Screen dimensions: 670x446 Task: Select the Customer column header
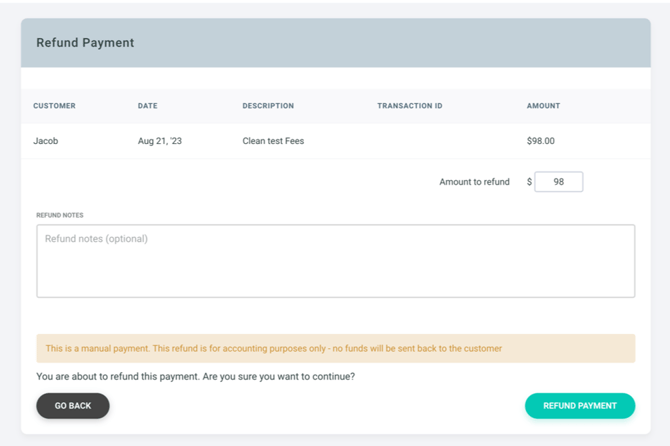pyautogui.click(x=54, y=106)
